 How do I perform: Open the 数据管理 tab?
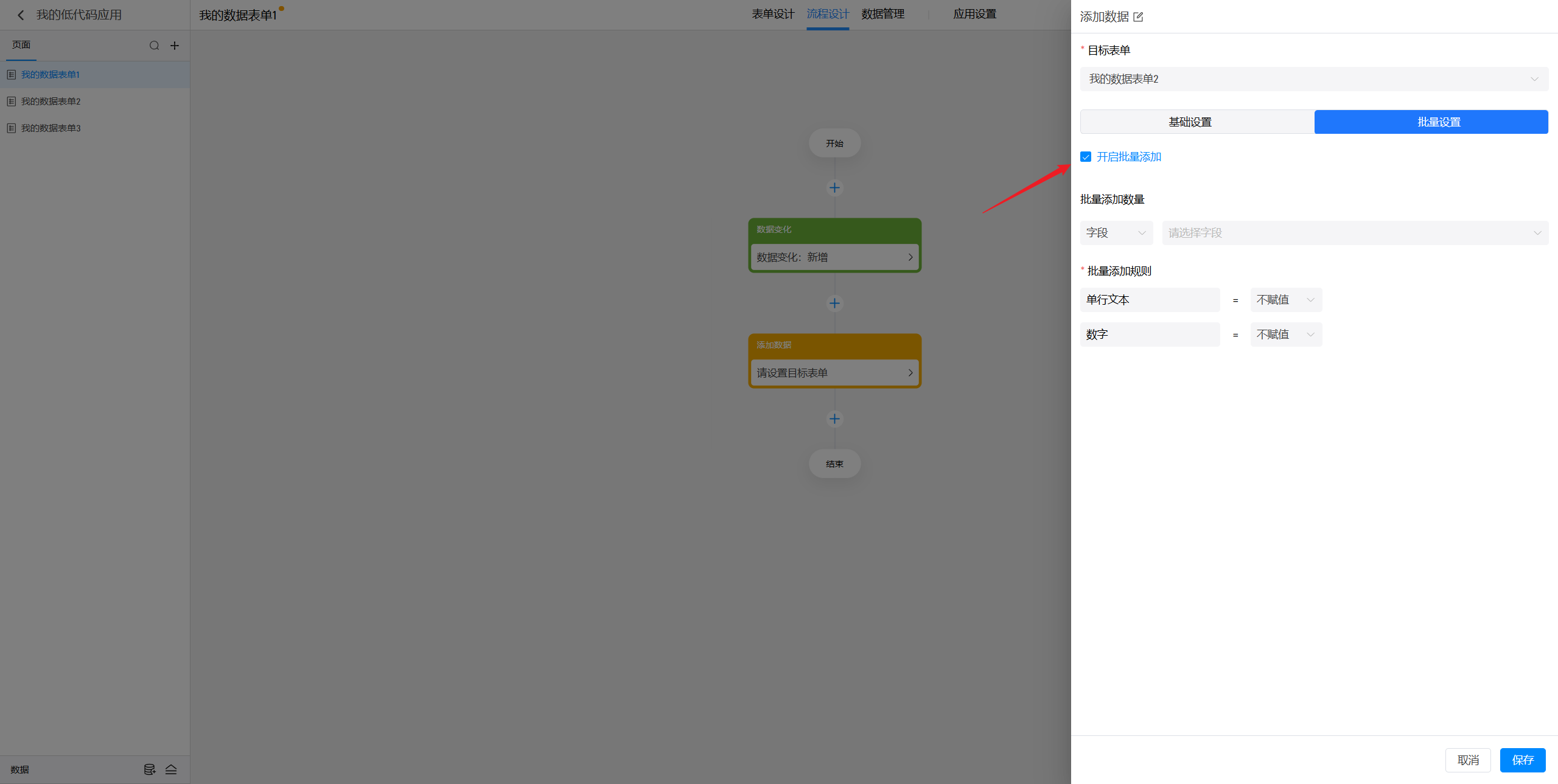882,14
